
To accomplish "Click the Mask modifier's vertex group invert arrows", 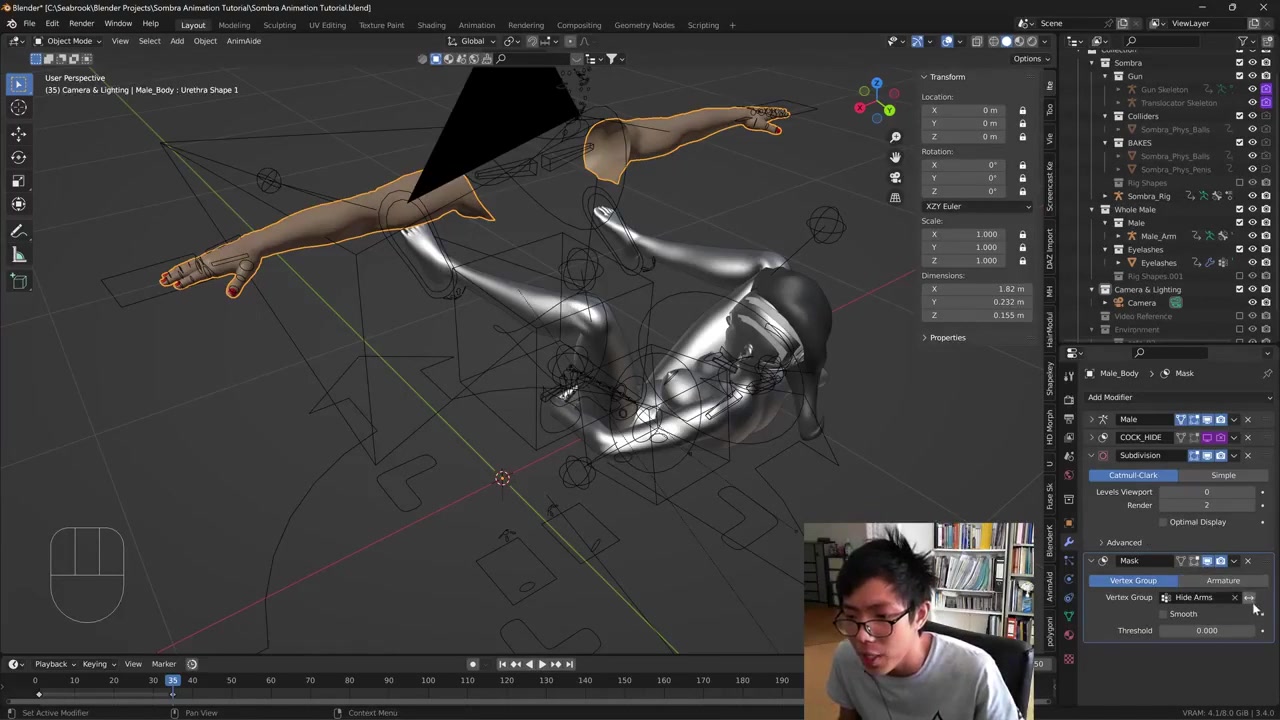I will click(x=1249, y=598).
